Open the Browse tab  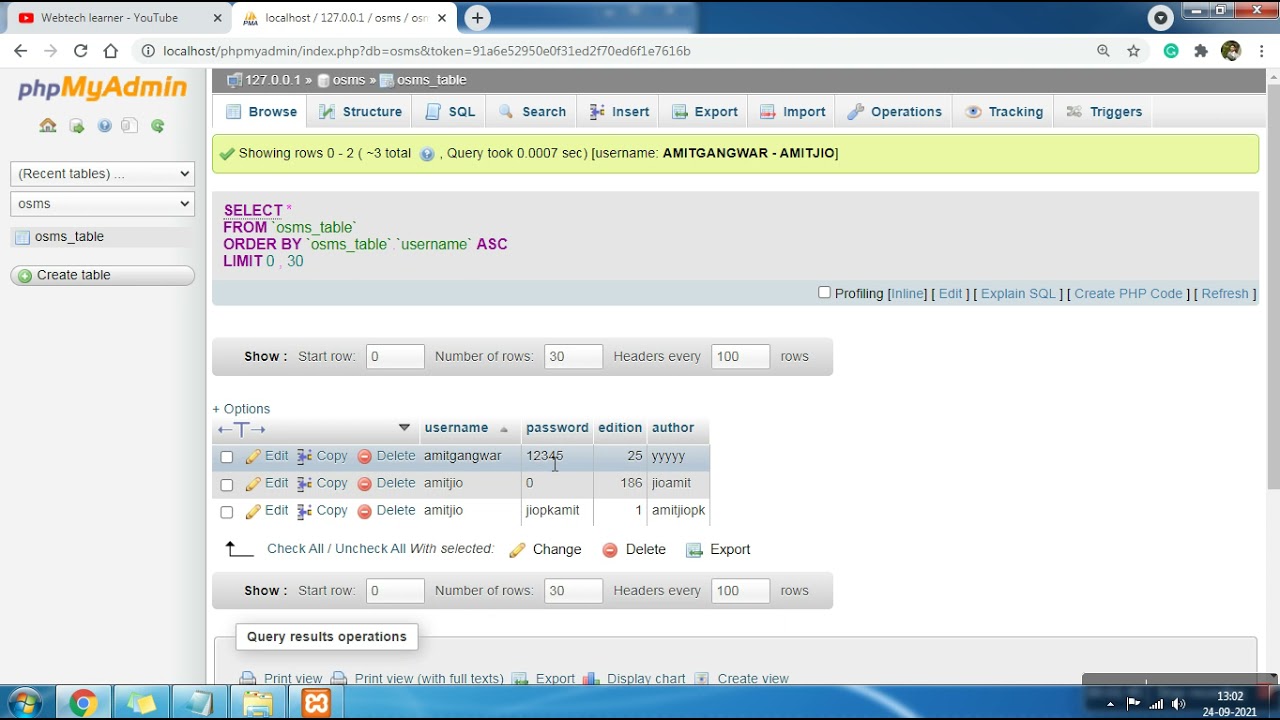(x=262, y=112)
